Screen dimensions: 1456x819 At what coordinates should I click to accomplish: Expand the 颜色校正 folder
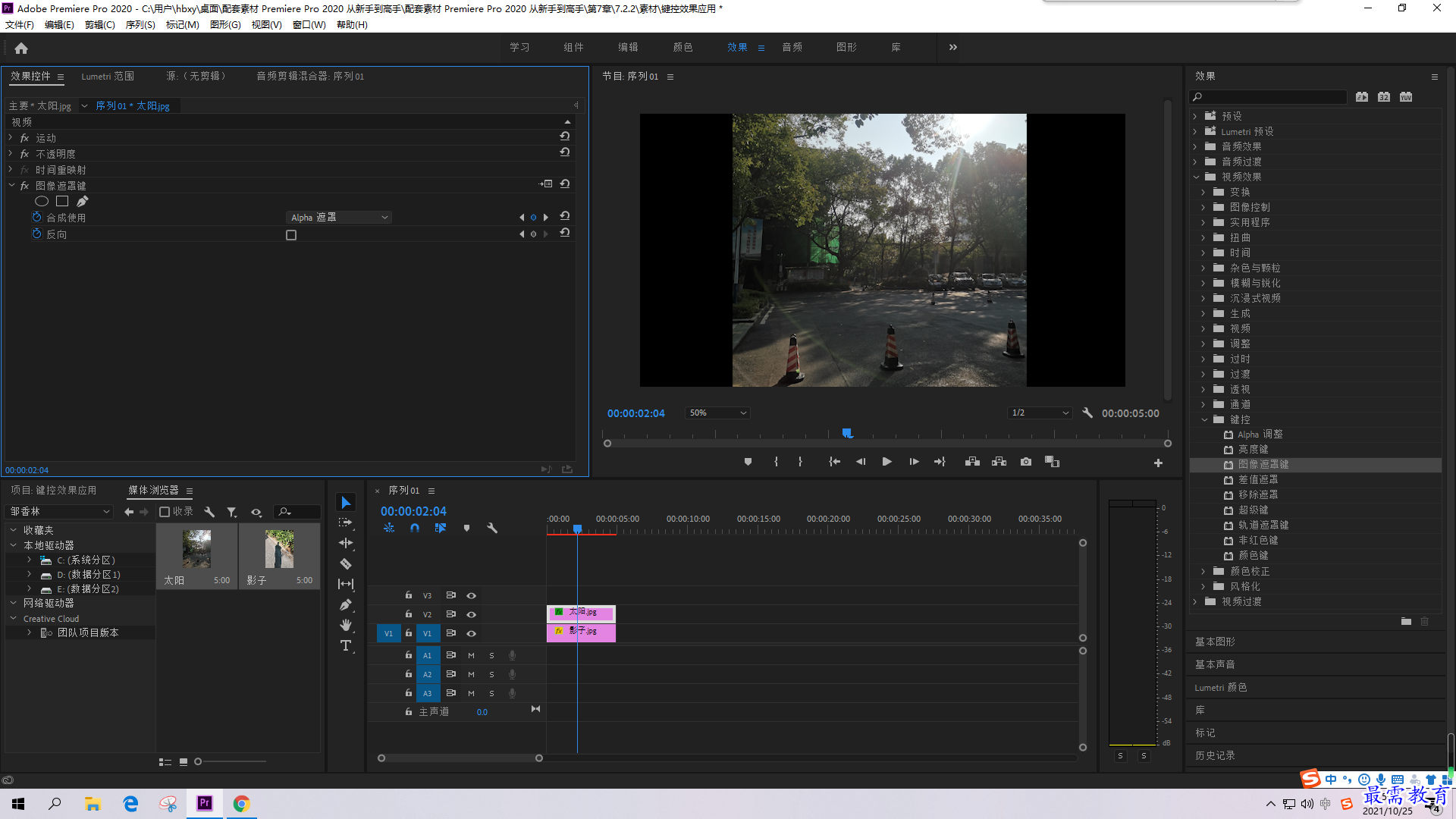[x=1203, y=571]
